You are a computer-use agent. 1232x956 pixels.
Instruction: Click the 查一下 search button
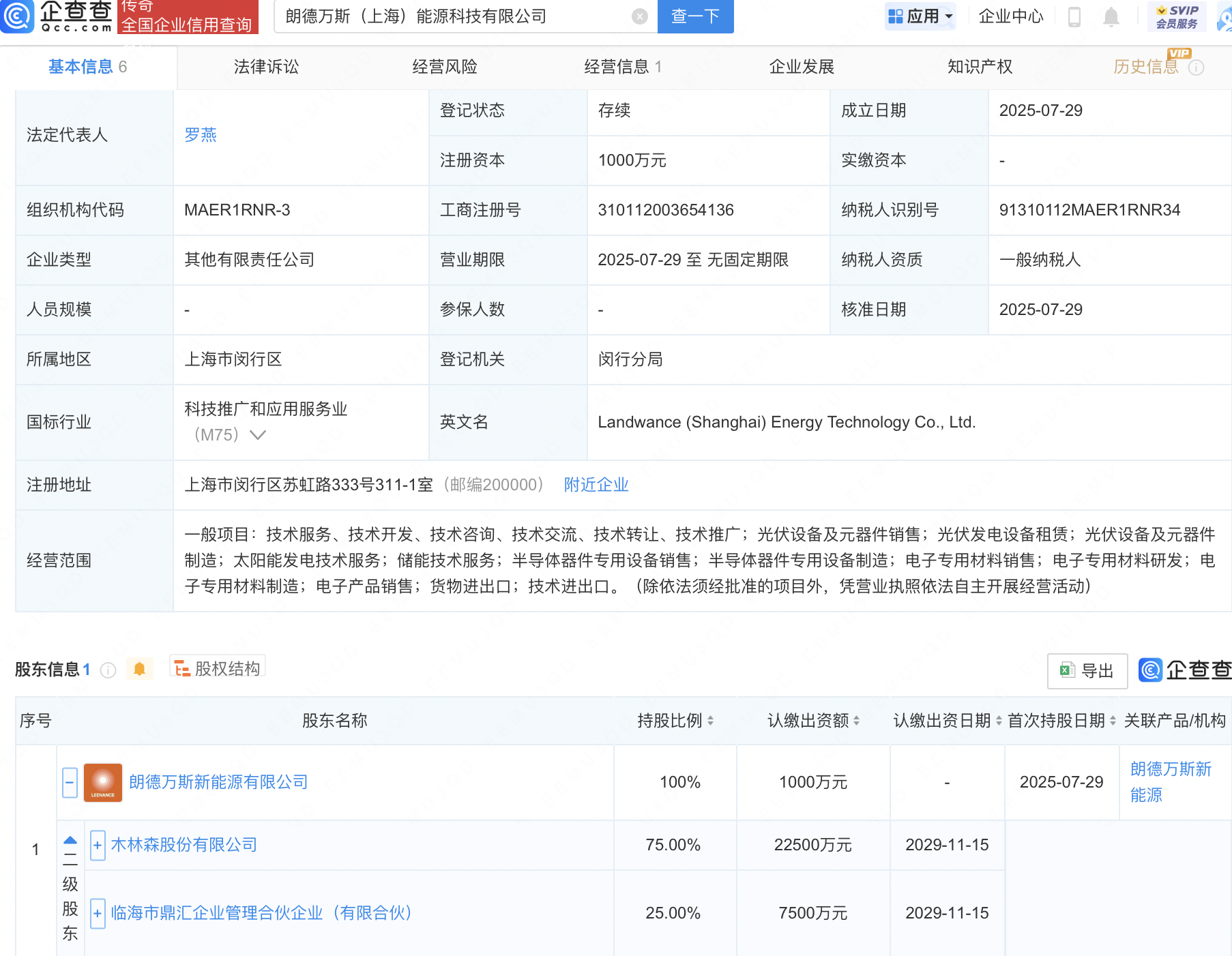click(x=695, y=16)
